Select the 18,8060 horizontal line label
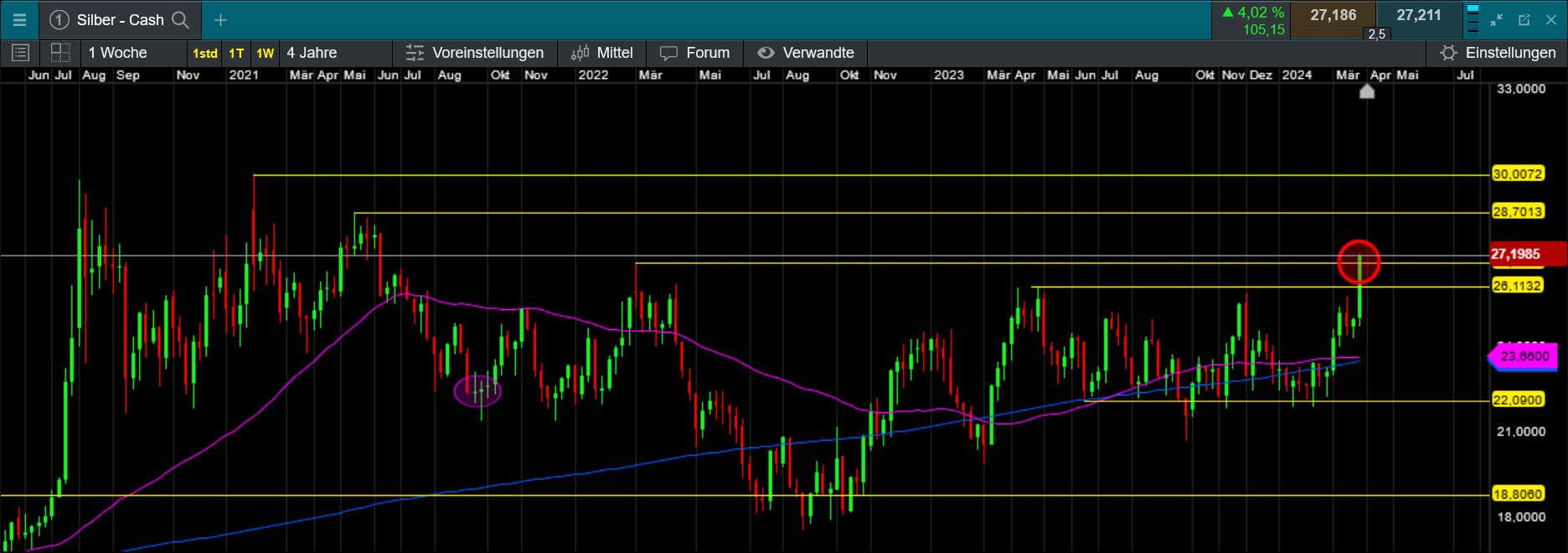The width and height of the screenshot is (1568, 553). pos(1518,494)
